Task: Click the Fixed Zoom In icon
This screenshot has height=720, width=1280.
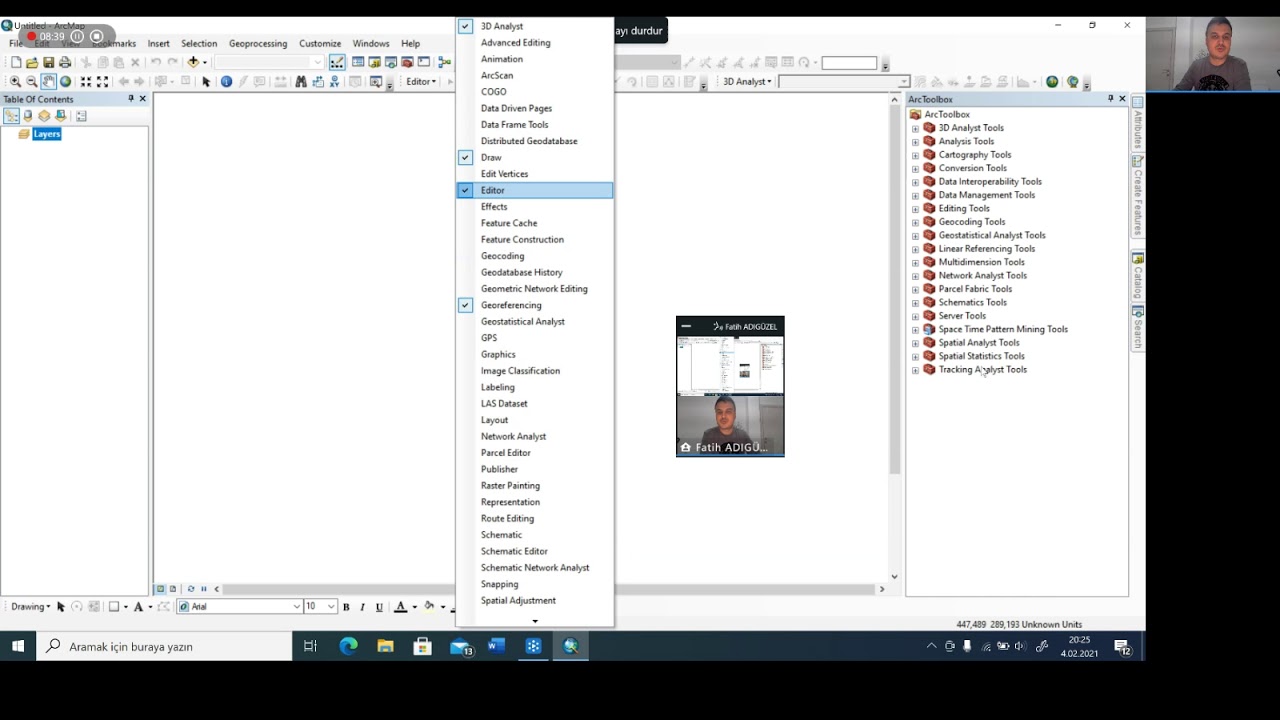Action: (86, 82)
